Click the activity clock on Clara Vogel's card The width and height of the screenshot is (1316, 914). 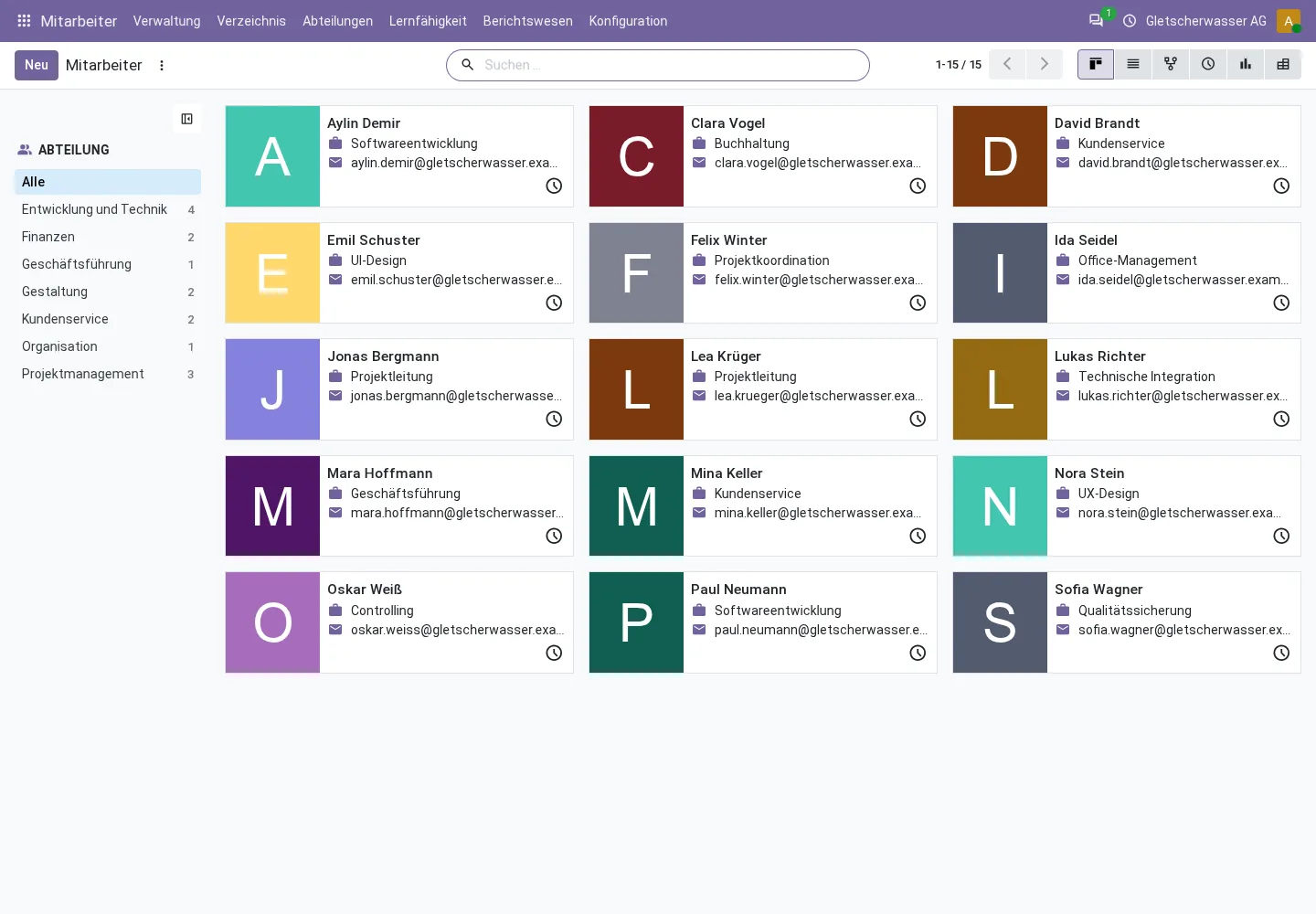tap(918, 186)
